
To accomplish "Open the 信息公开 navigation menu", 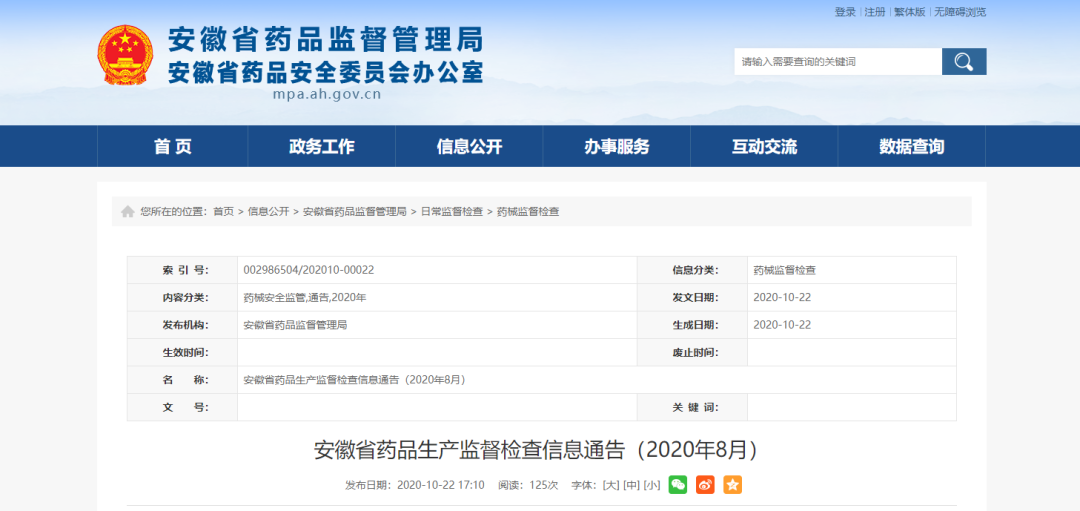I will coord(469,147).
